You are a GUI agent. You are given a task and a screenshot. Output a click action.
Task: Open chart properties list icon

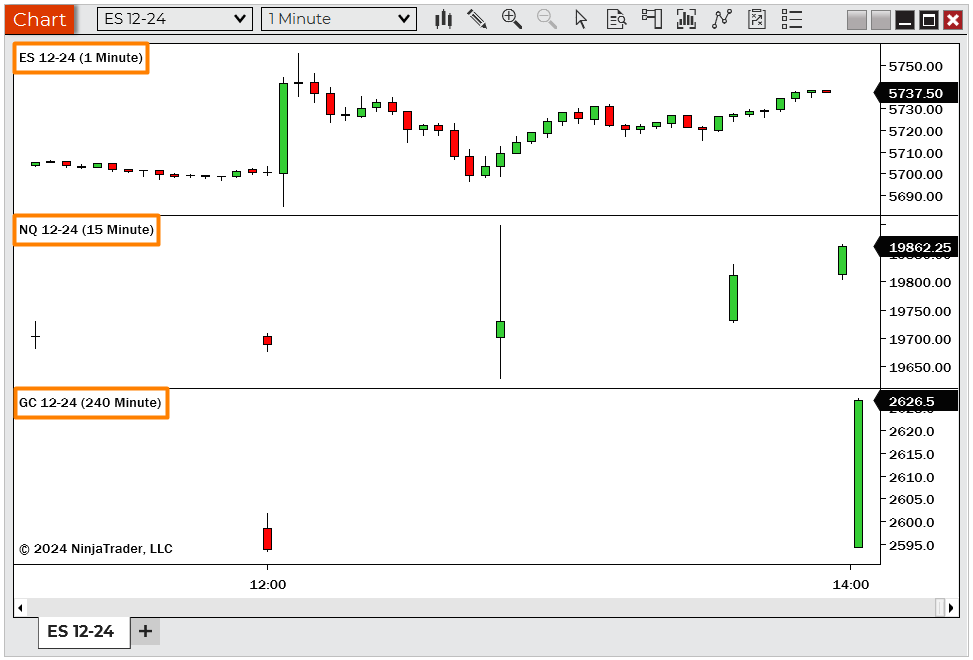(792, 19)
